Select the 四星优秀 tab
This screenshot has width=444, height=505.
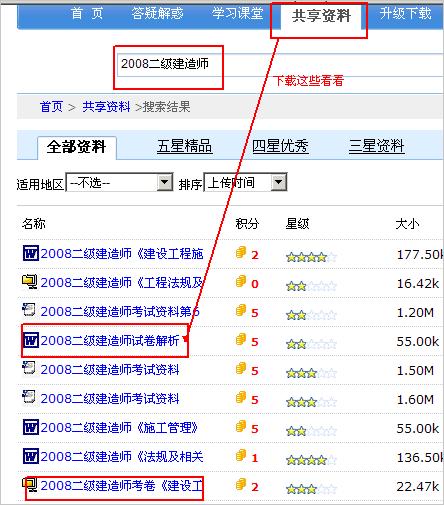(280, 146)
